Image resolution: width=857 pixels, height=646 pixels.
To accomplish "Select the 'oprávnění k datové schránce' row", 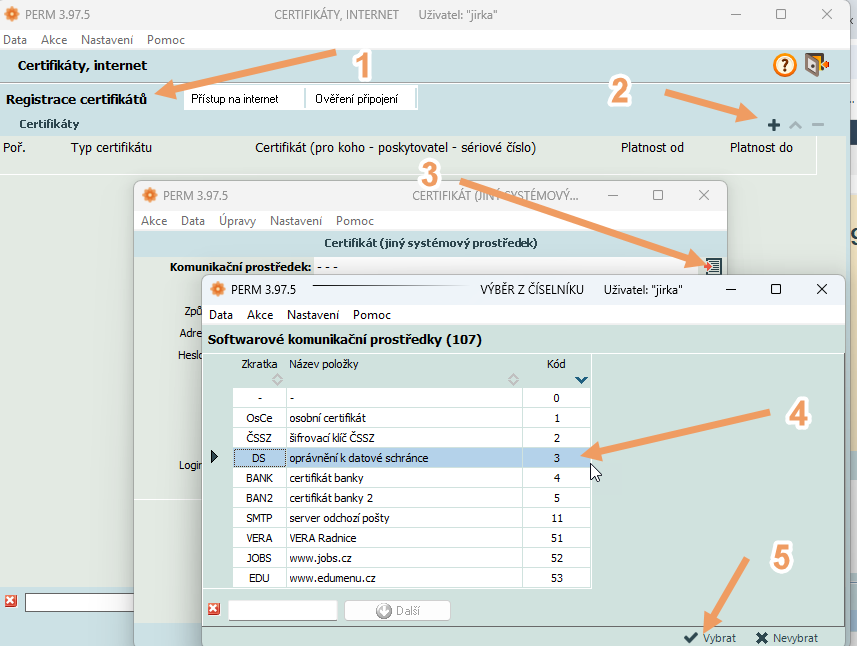I will pos(412,458).
